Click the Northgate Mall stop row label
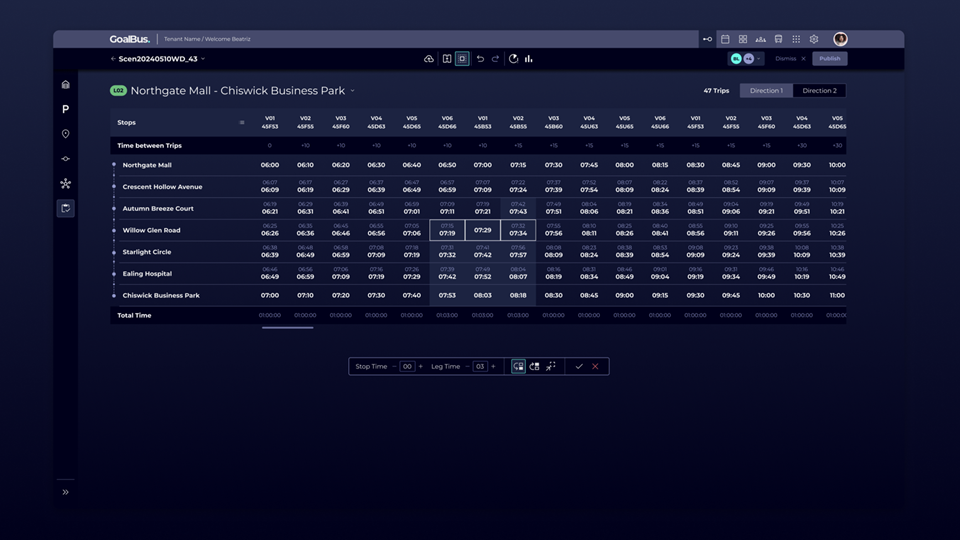This screenshot has width=960, height=540. coord(147,165)
